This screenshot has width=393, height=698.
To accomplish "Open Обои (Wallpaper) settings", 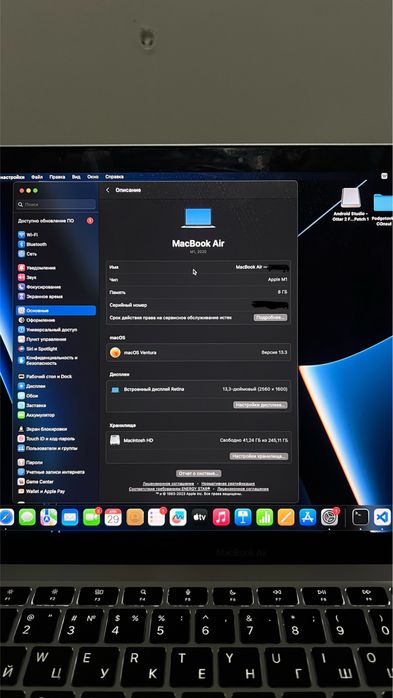I will pos(56,396).
